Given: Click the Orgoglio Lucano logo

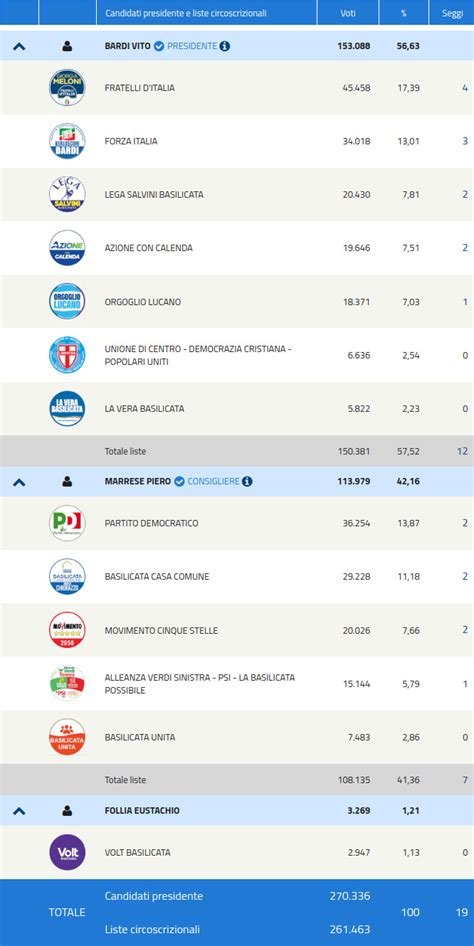Looking at the screenshot, I should tap(67, 302).
